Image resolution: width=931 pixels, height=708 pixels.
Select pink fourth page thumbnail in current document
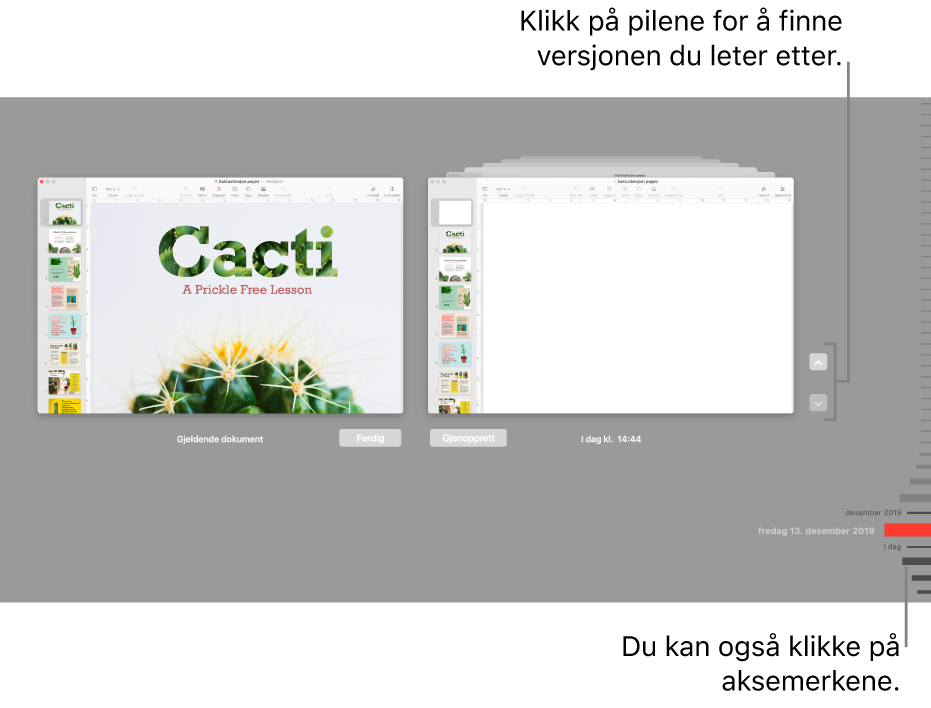pyautogui.click(x=64, y=297)
